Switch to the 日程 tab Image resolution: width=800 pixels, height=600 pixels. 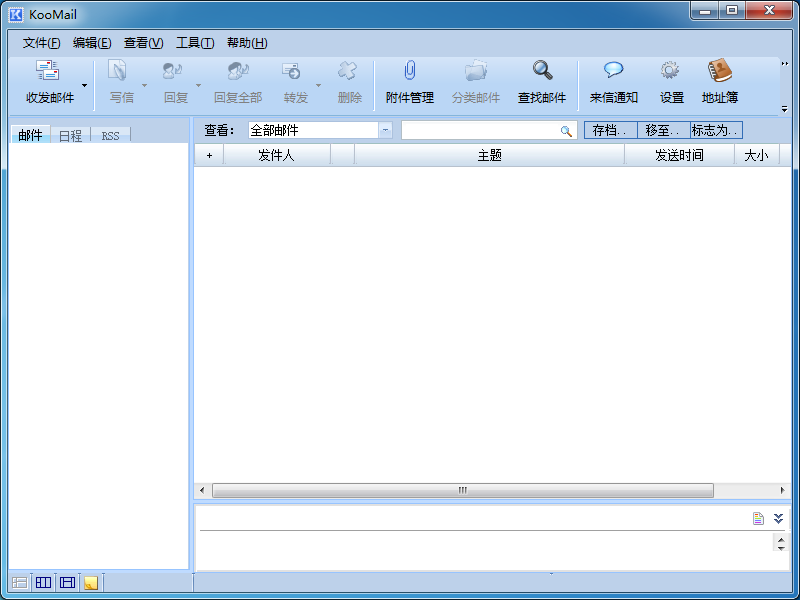point(70,135)
